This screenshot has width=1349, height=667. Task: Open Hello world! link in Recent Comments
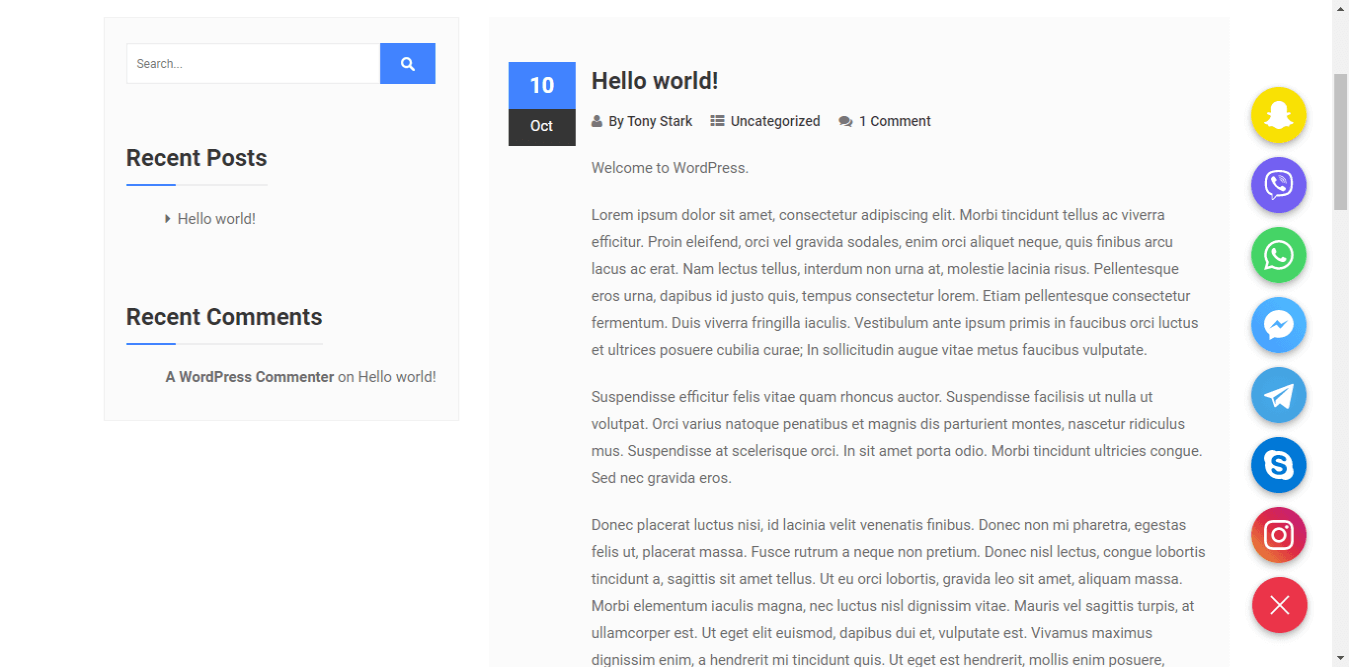tap(397, 377)
